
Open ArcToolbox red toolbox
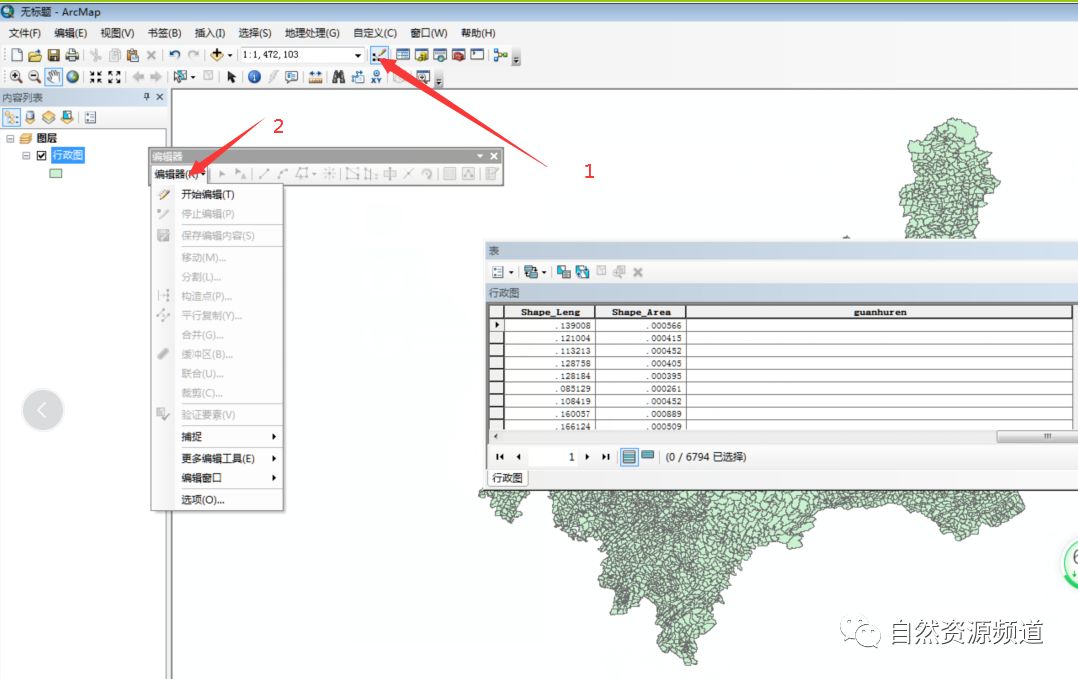pos(459,55)
